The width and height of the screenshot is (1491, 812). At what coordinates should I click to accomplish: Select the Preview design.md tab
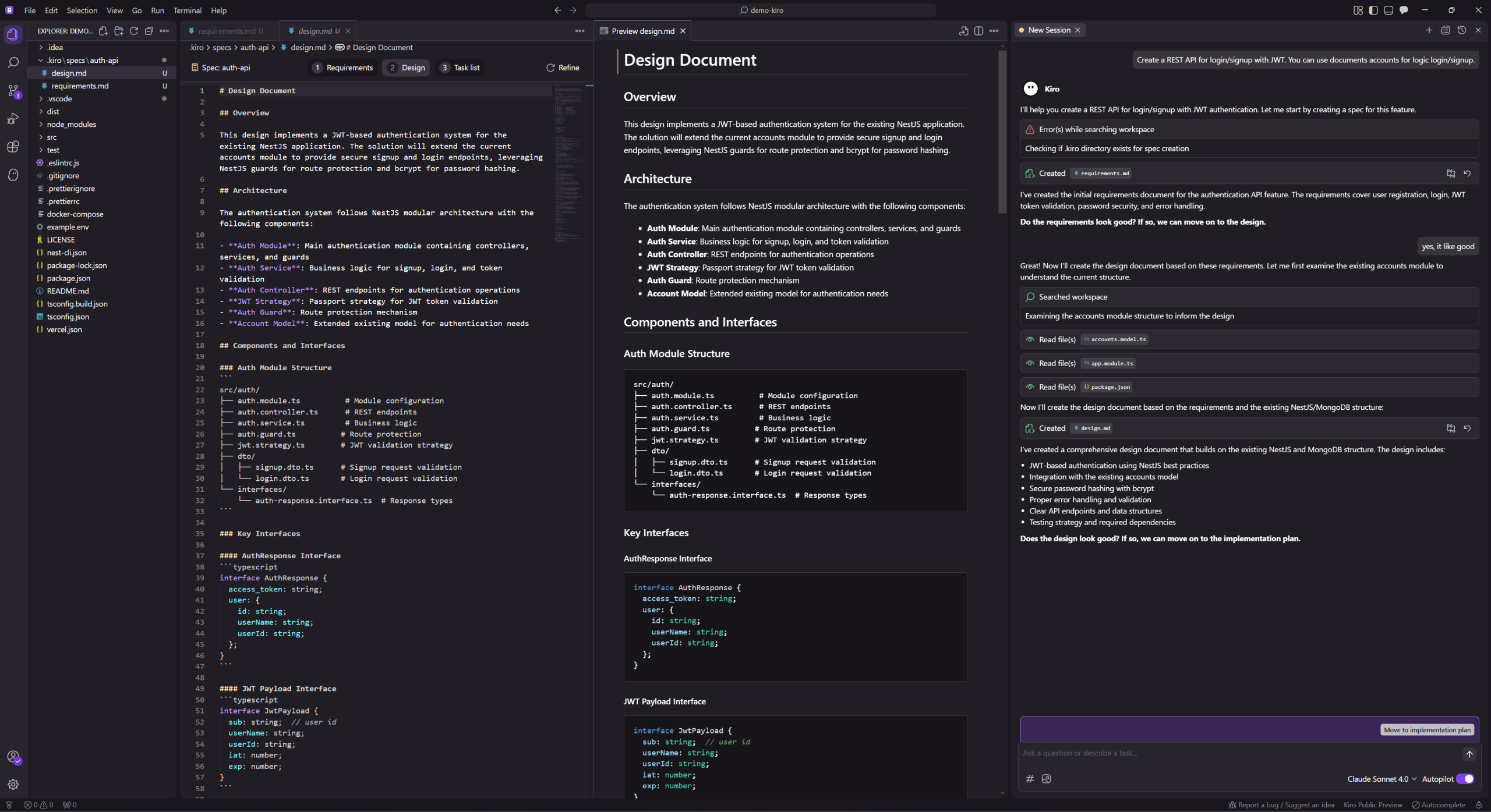coord(642,31)
